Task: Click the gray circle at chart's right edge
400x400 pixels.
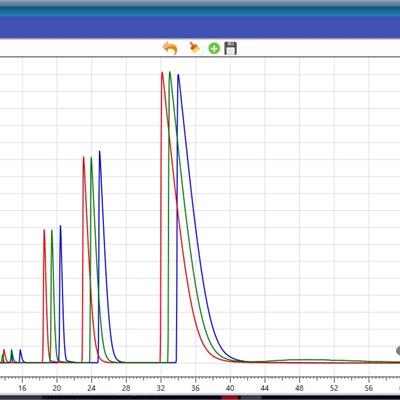Action: click(x=398, y=351)
